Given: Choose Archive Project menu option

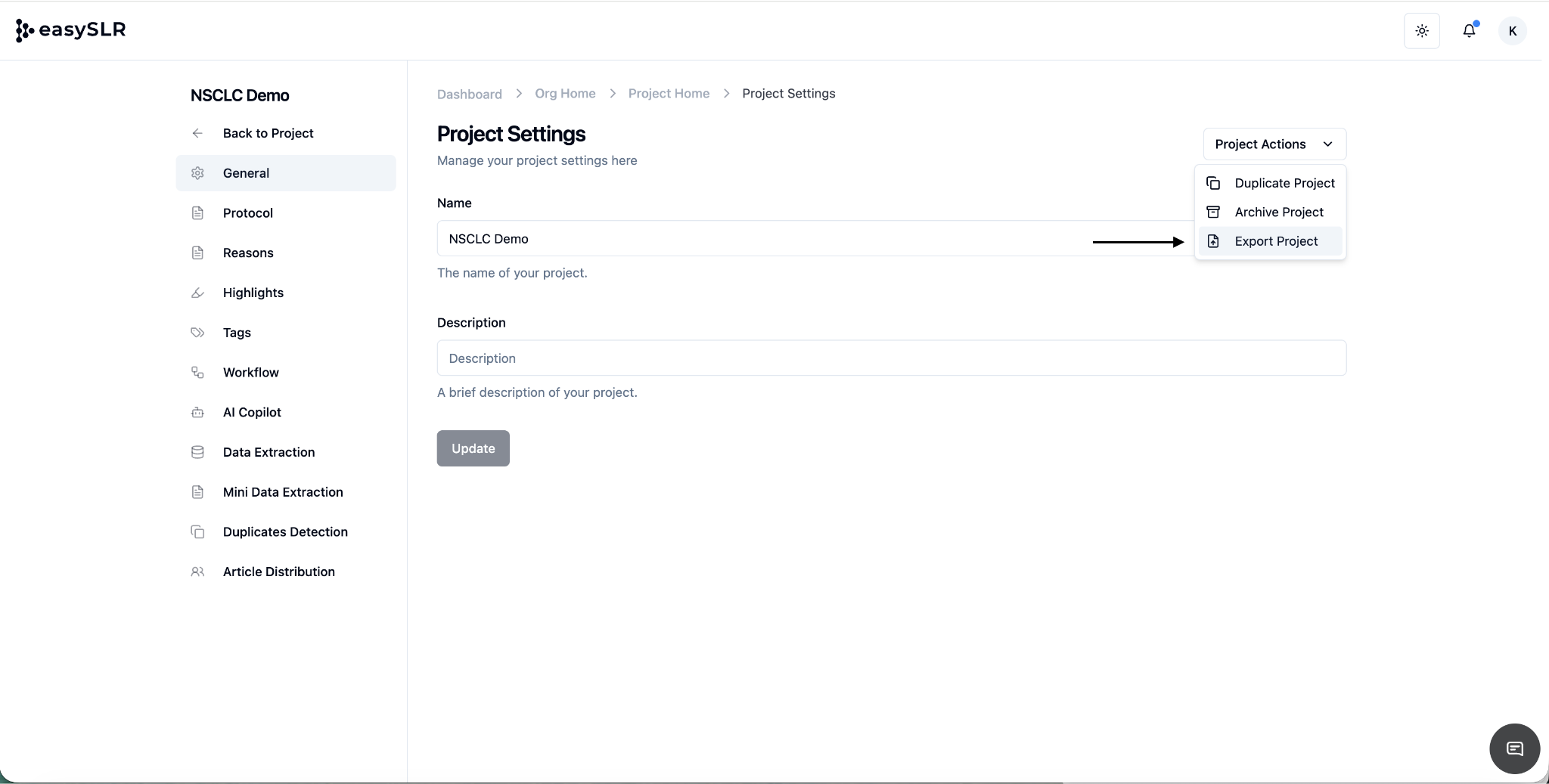Looking at the screenshot, I should (1278, 212).
